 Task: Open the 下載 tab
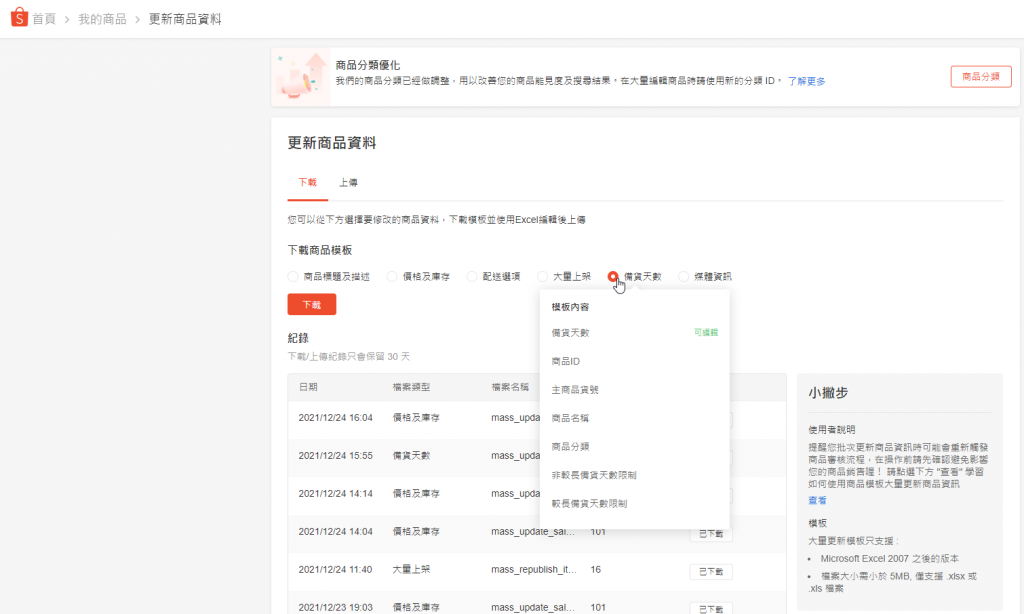[307, 183]
